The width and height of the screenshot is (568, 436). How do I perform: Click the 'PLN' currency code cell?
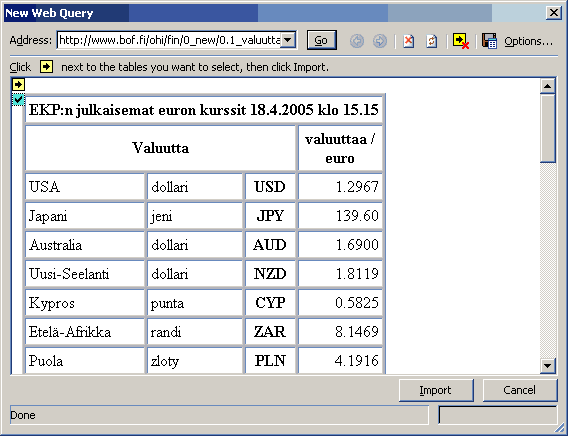270,360
